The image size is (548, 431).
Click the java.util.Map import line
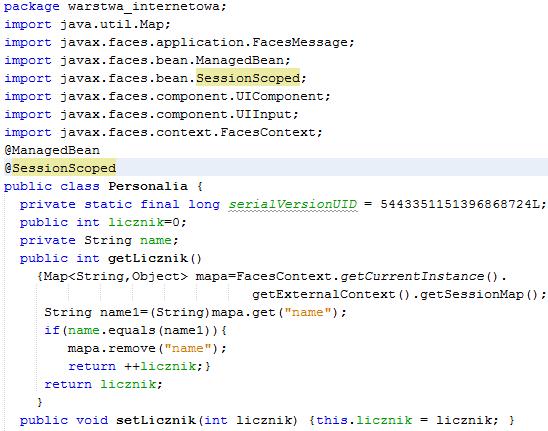pos(87,24)
